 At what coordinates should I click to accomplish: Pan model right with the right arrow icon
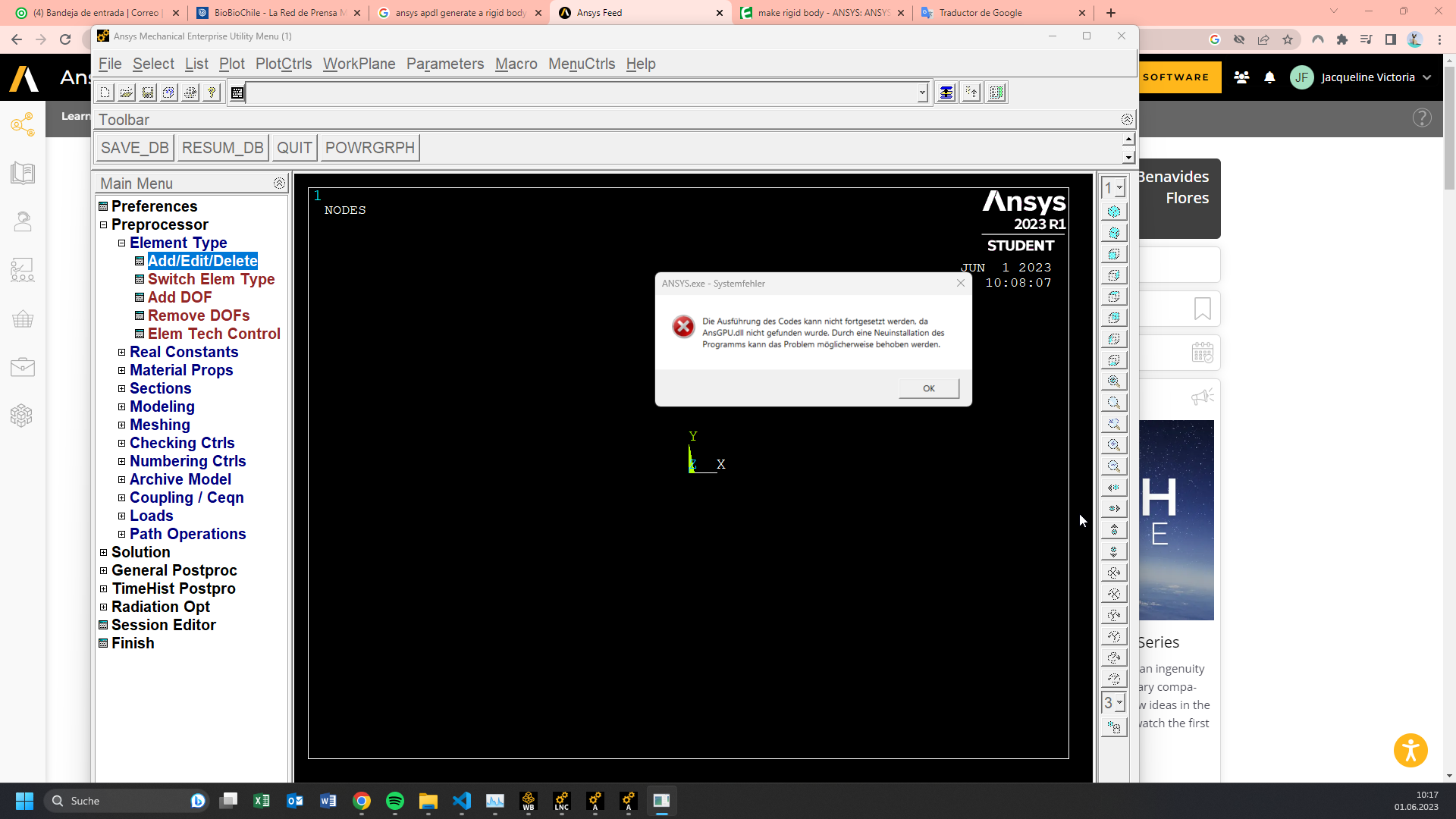click(1114, 509)
